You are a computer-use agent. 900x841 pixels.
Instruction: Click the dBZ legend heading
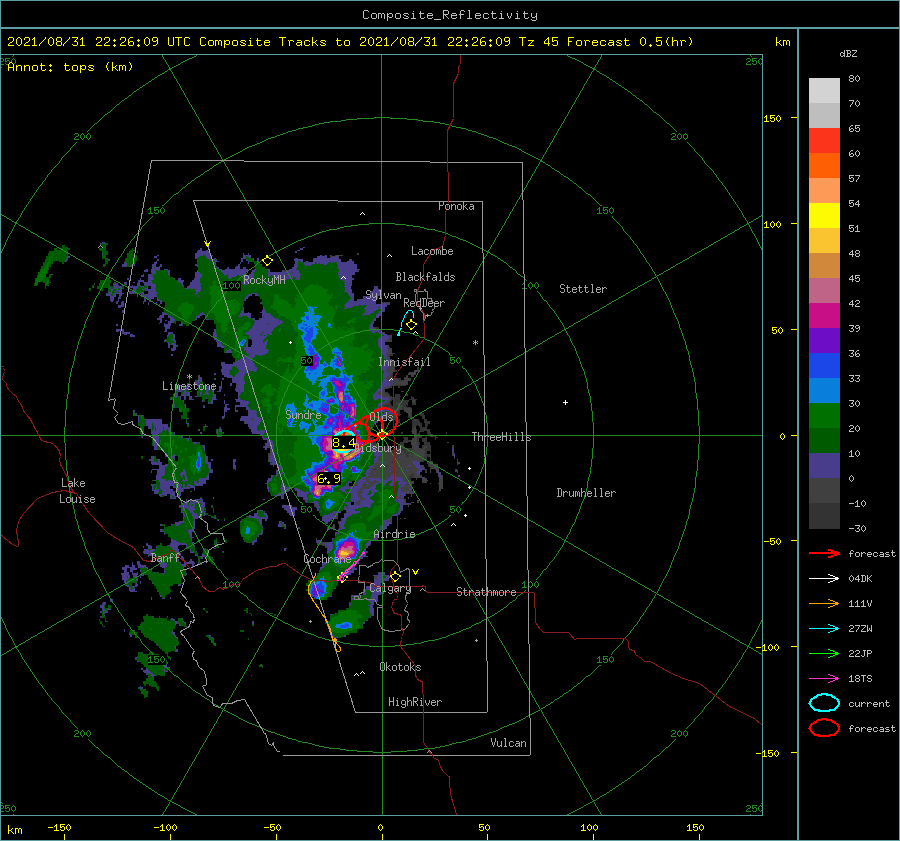[x=848, y=53]
